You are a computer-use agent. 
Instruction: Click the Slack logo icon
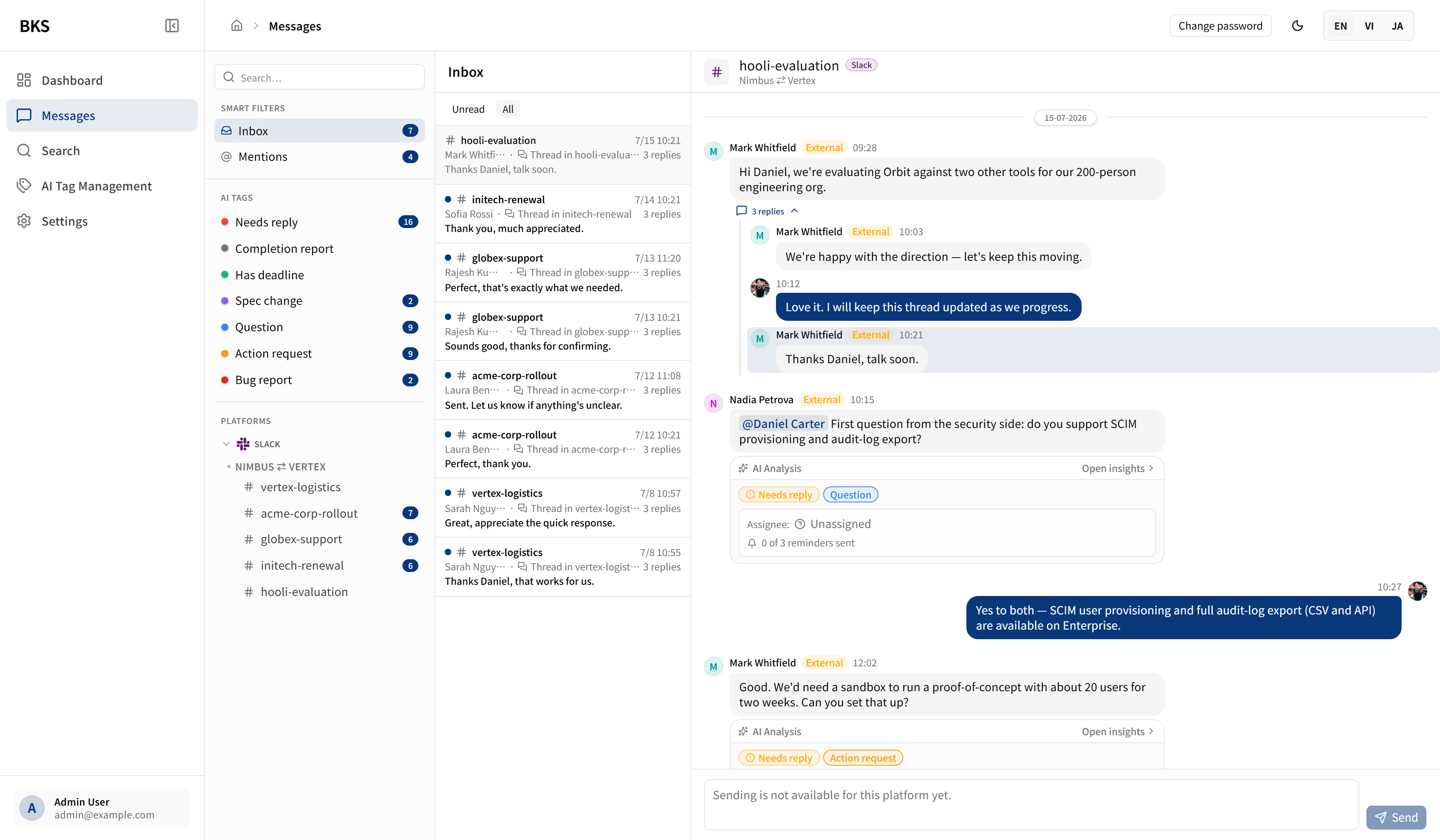click(x=244, y=444)
